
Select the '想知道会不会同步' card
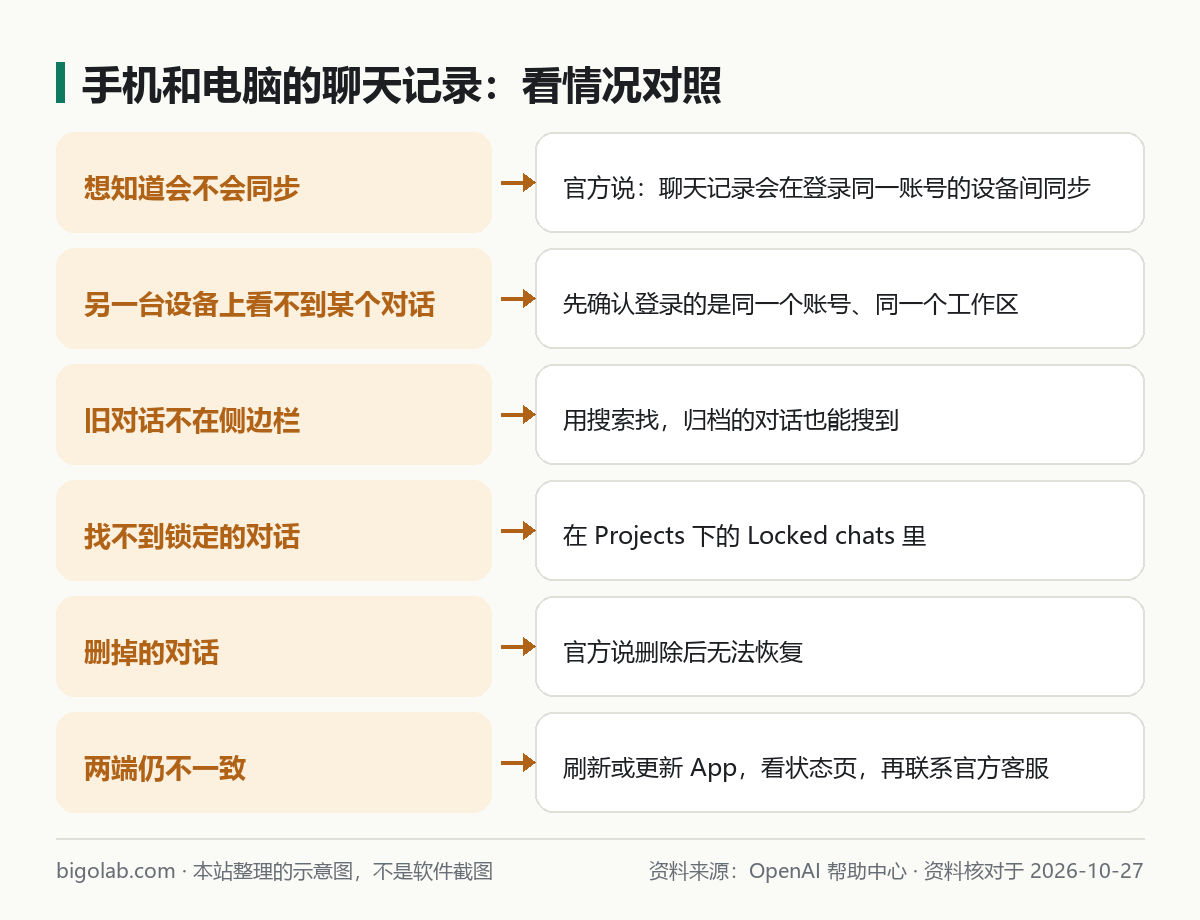(x=274, y=183)
